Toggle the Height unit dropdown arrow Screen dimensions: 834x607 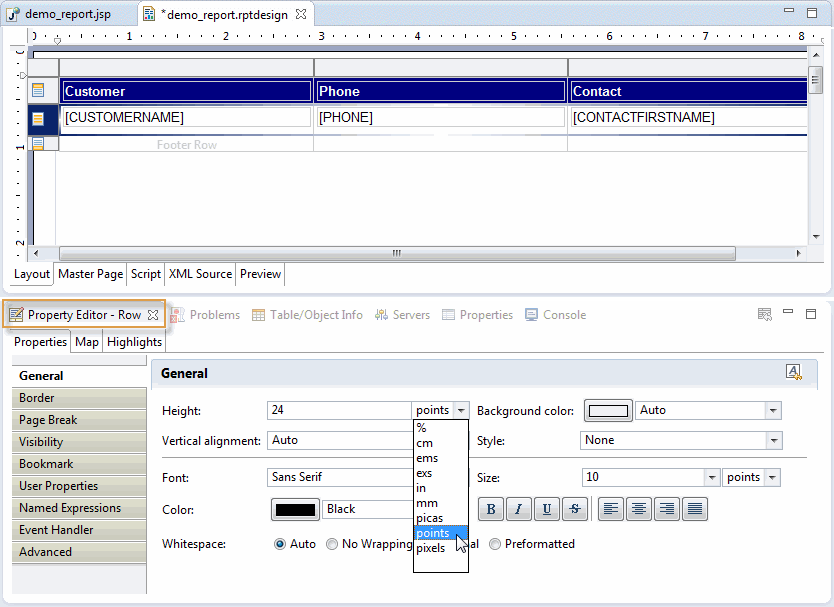coord(461,410)
